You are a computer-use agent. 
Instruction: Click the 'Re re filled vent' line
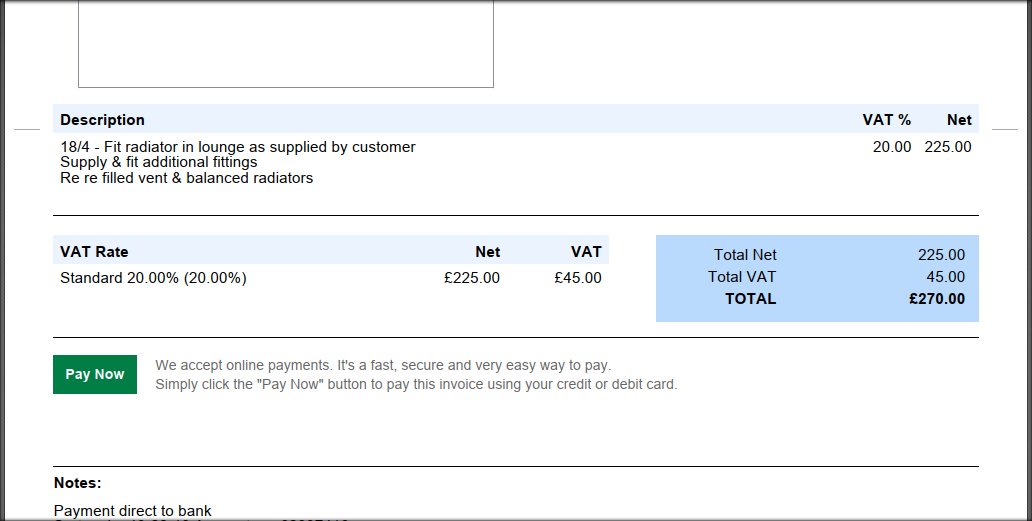click(x=187, y=178)
